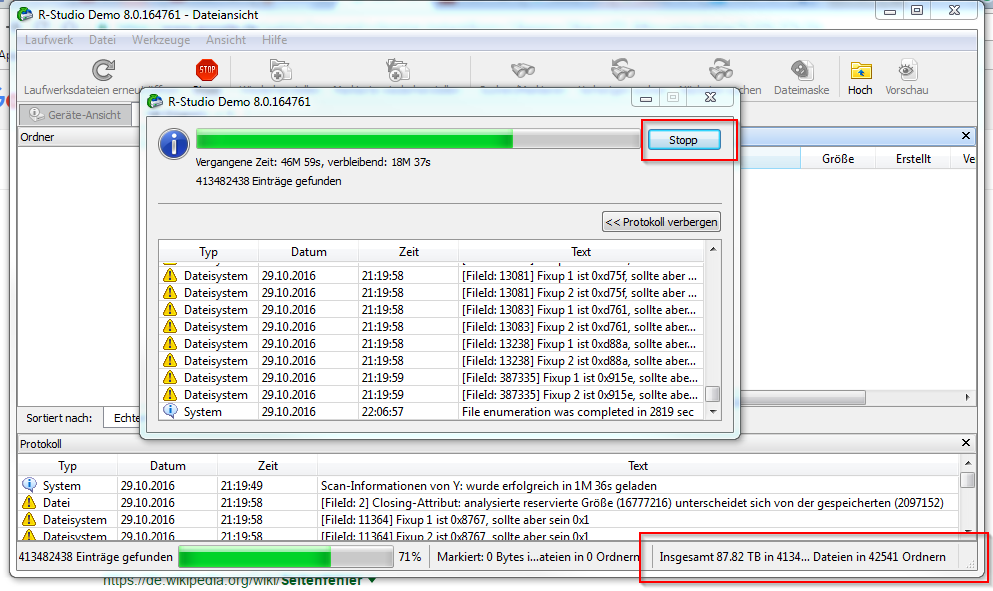Click the Größe column header
This screenshot has width=993, height=591.
coord(838,159)
